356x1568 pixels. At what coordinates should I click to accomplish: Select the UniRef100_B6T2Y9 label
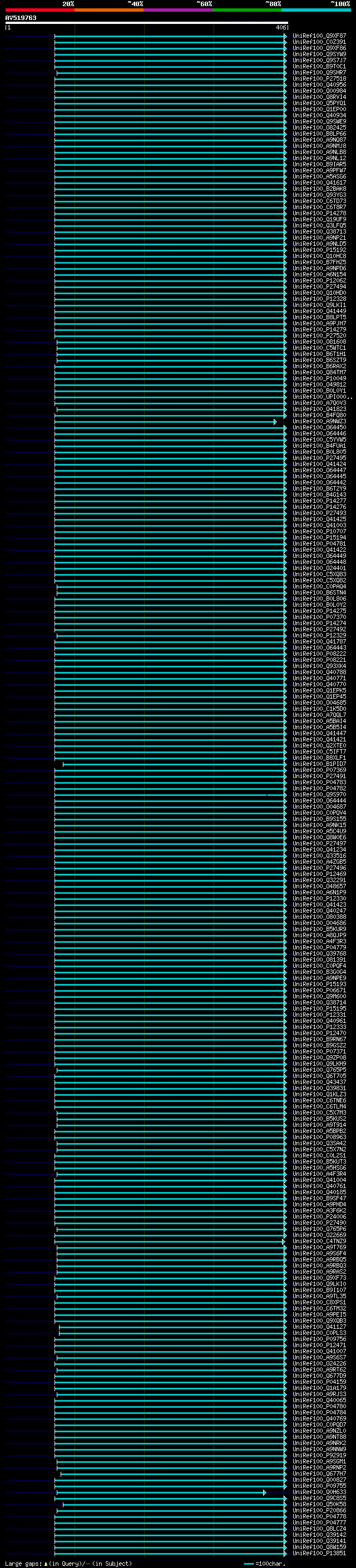[319, 489]
